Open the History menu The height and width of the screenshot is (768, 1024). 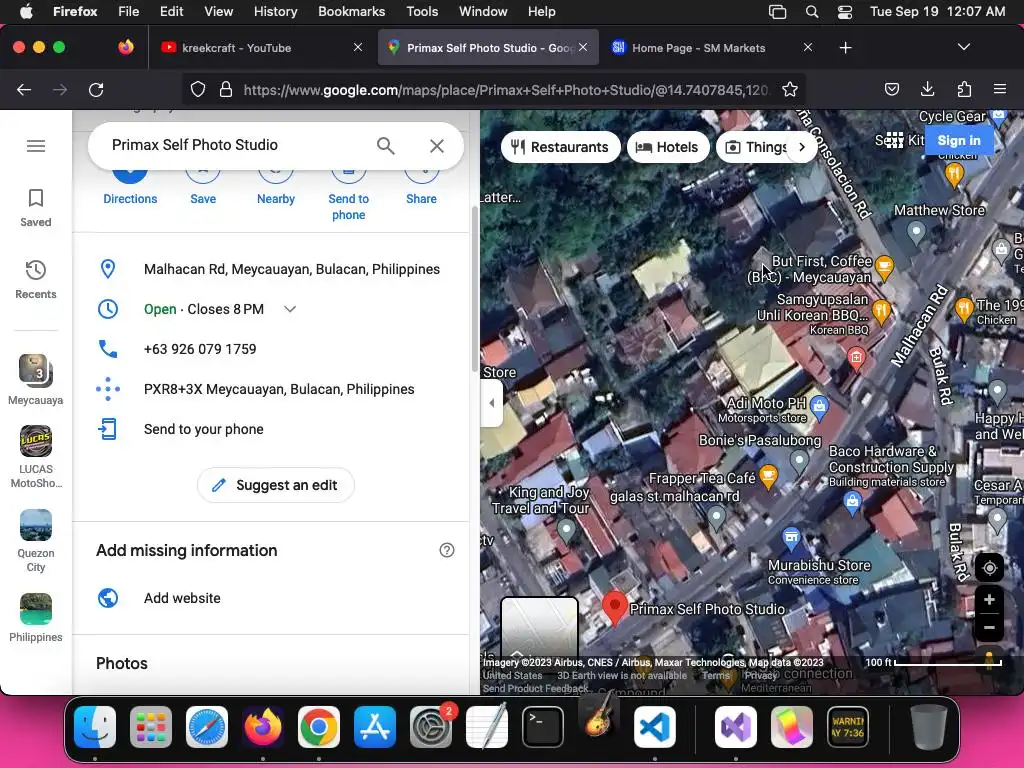coord(275,11)
